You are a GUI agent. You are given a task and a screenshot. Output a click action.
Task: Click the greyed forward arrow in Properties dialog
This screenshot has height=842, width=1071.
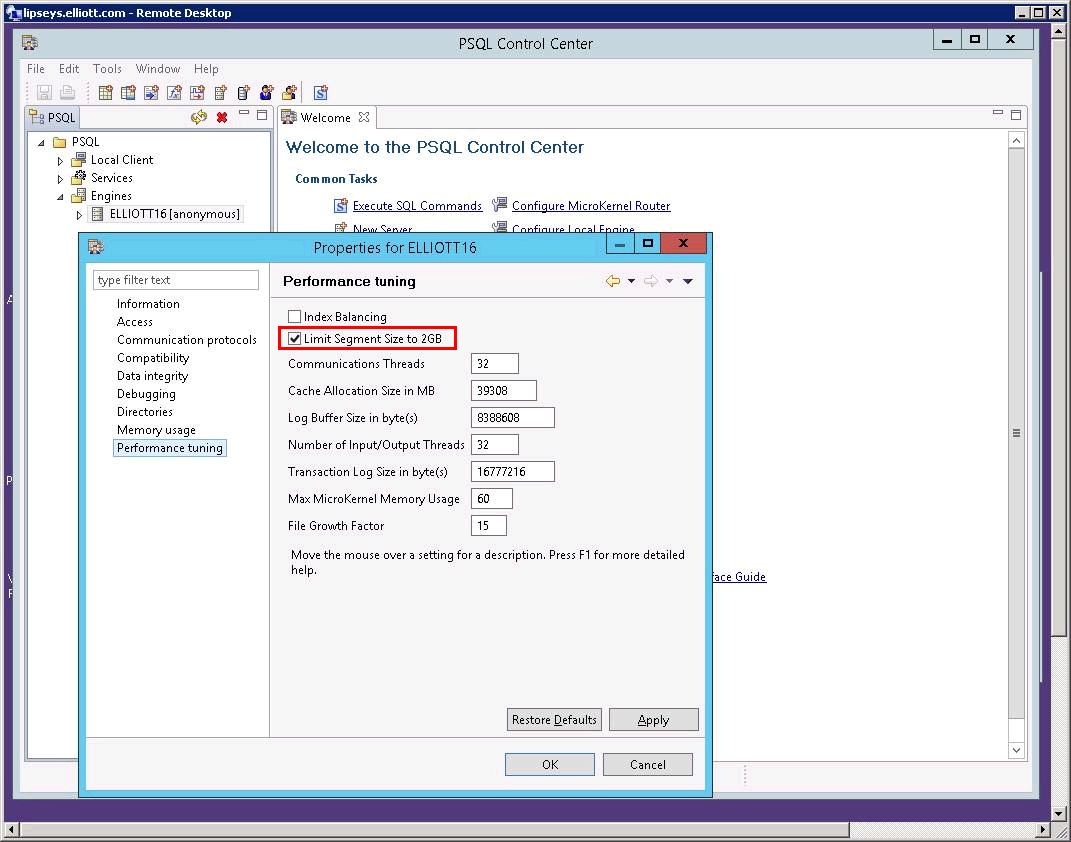[651, 281]
